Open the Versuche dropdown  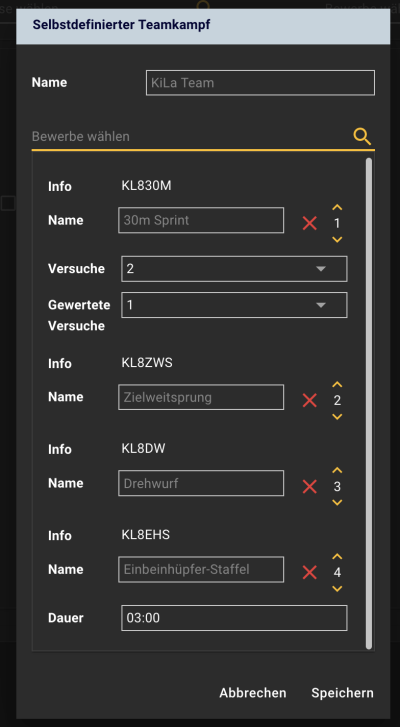click(234, 269)
